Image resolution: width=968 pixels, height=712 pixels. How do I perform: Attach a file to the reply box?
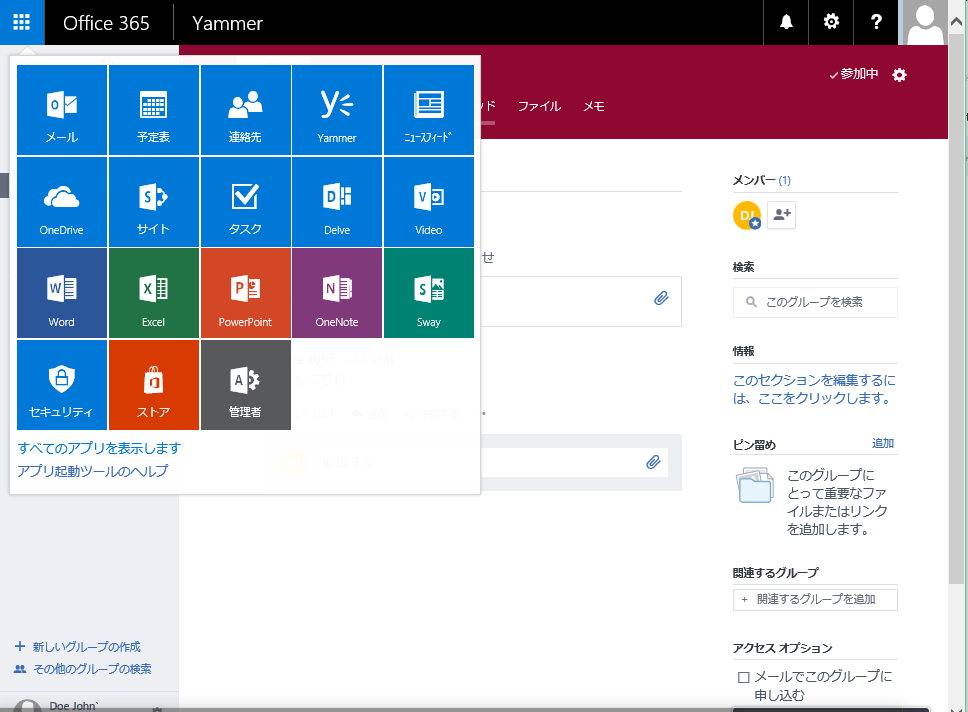click(653, 462)
